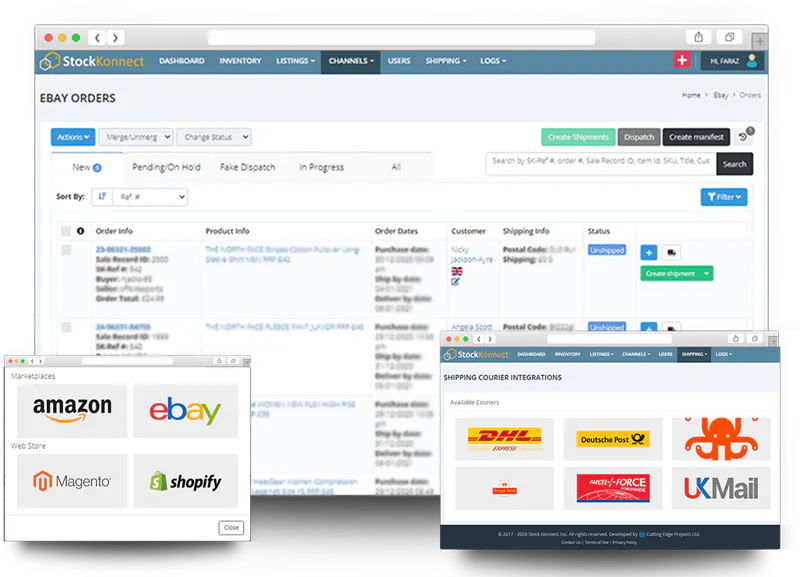
Task: Click the tabs overview icon in main browser
Action: 730,37
